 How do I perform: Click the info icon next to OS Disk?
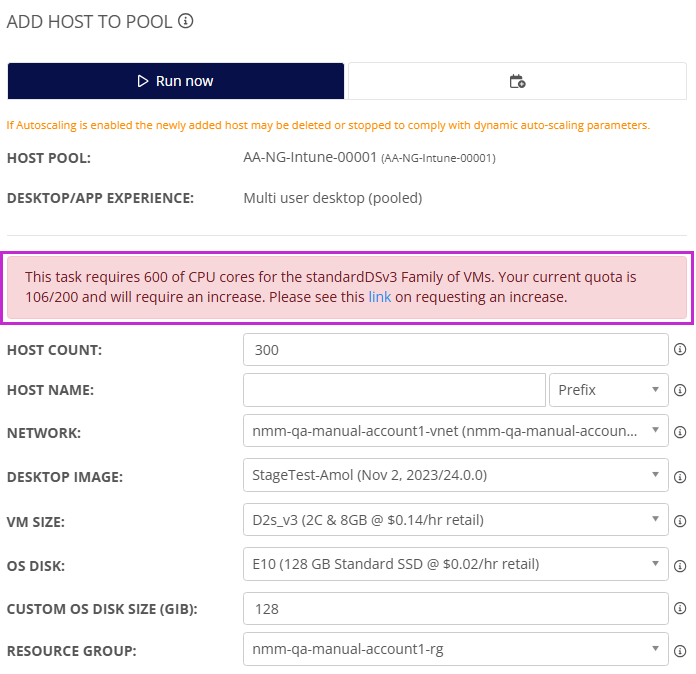click(x=680, y=564)
